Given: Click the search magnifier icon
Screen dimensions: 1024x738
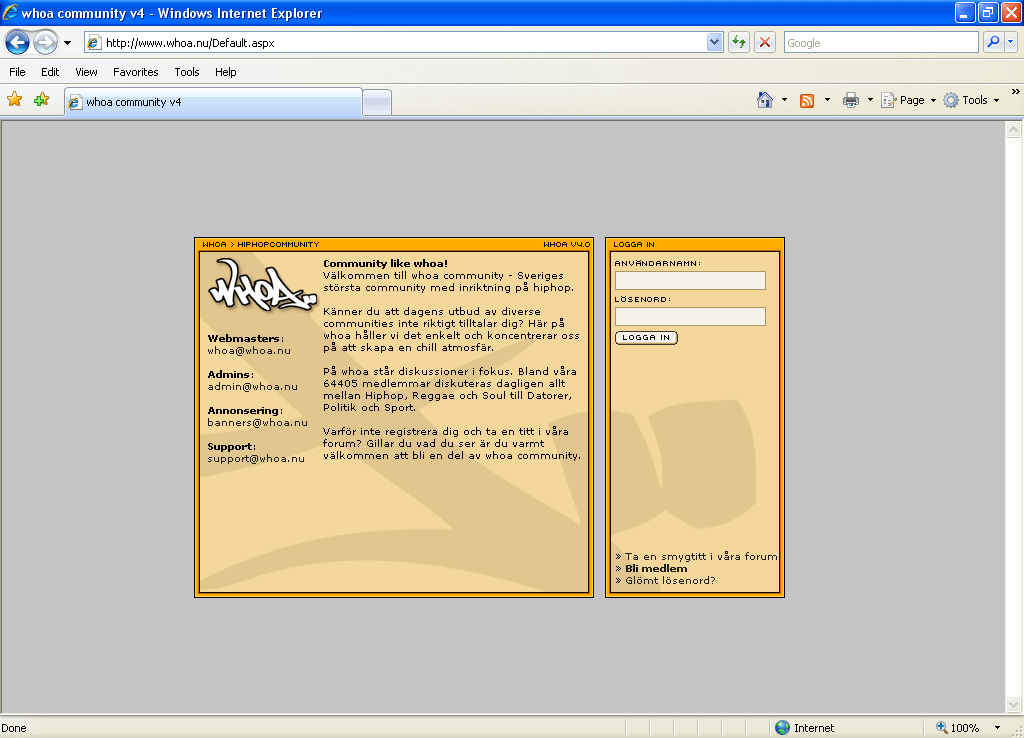Looking at the screenshot, I should point(993,42).
